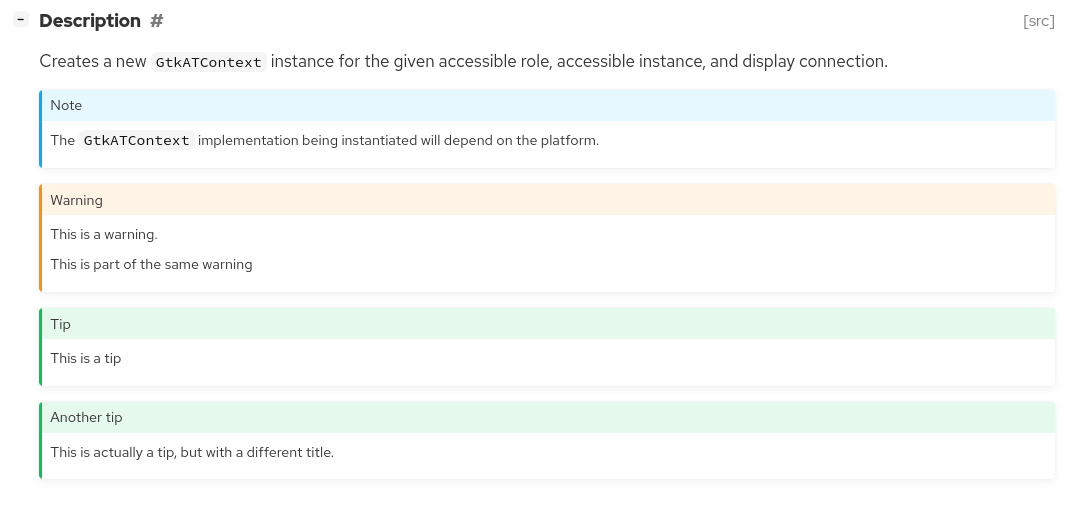Click the Tip admonition title
This screenshot has height=511, width=1090.
[60, 324]
